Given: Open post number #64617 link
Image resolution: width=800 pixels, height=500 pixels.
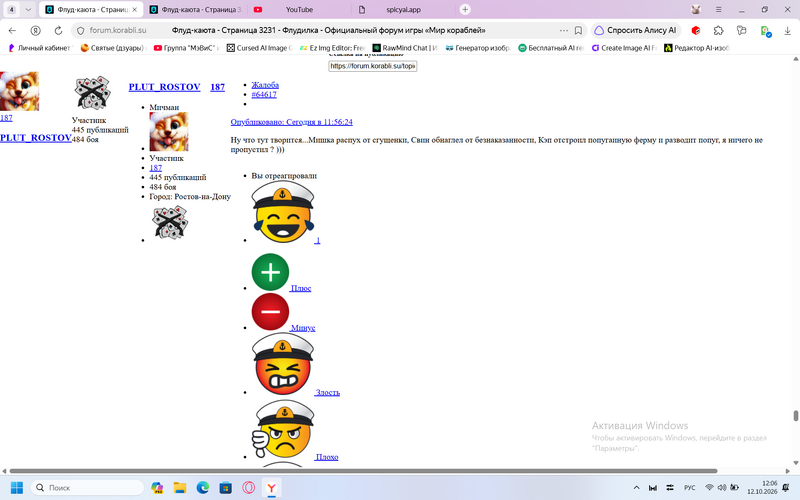Looking at the screenshot, I should tap(264, 94).
